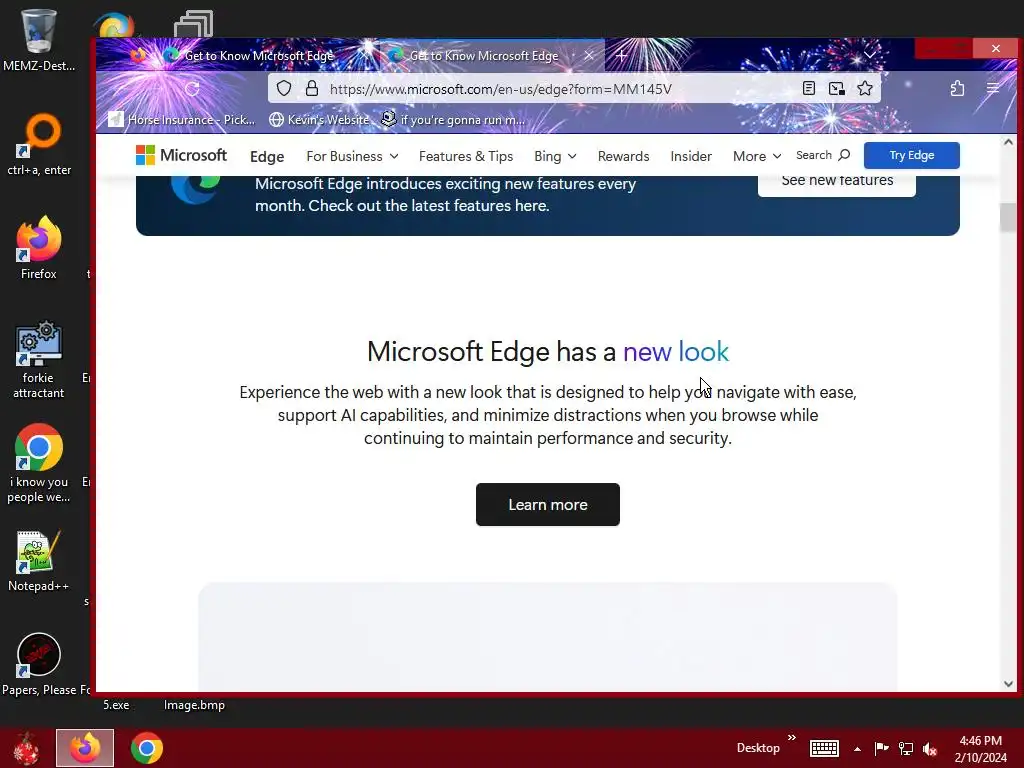1024x768 pixels.
Task: Open the Rewards nav item
Action: (x=623, y=156)
